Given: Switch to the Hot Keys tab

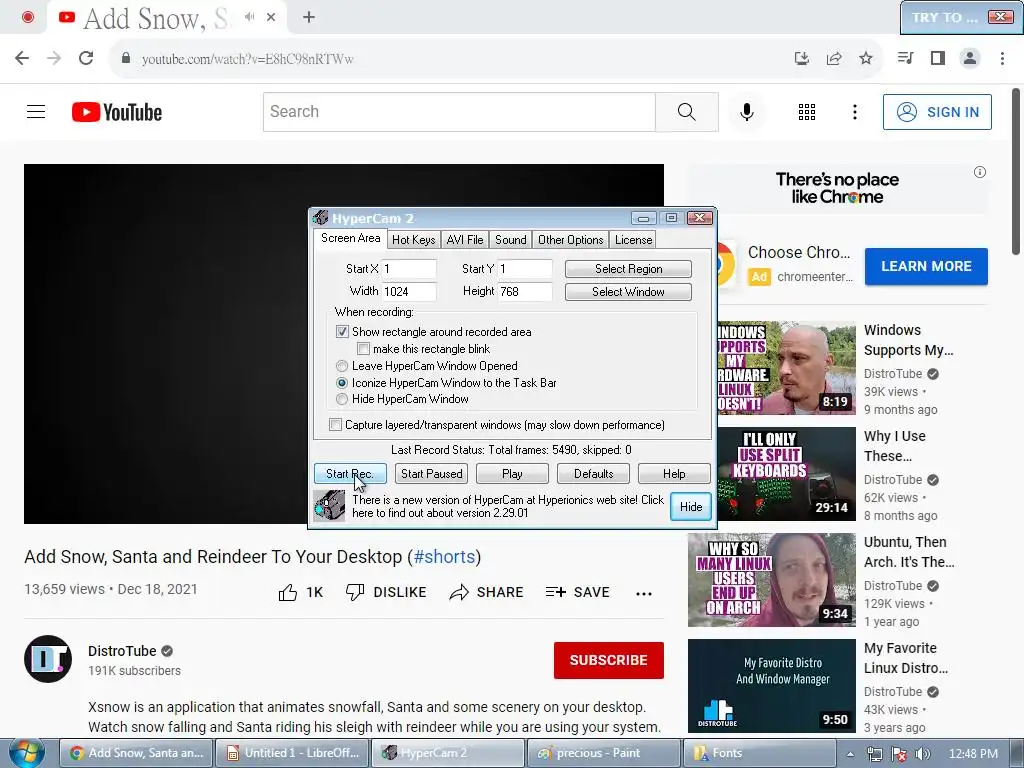Looking at the screenshot, I should tap(413, 240).
